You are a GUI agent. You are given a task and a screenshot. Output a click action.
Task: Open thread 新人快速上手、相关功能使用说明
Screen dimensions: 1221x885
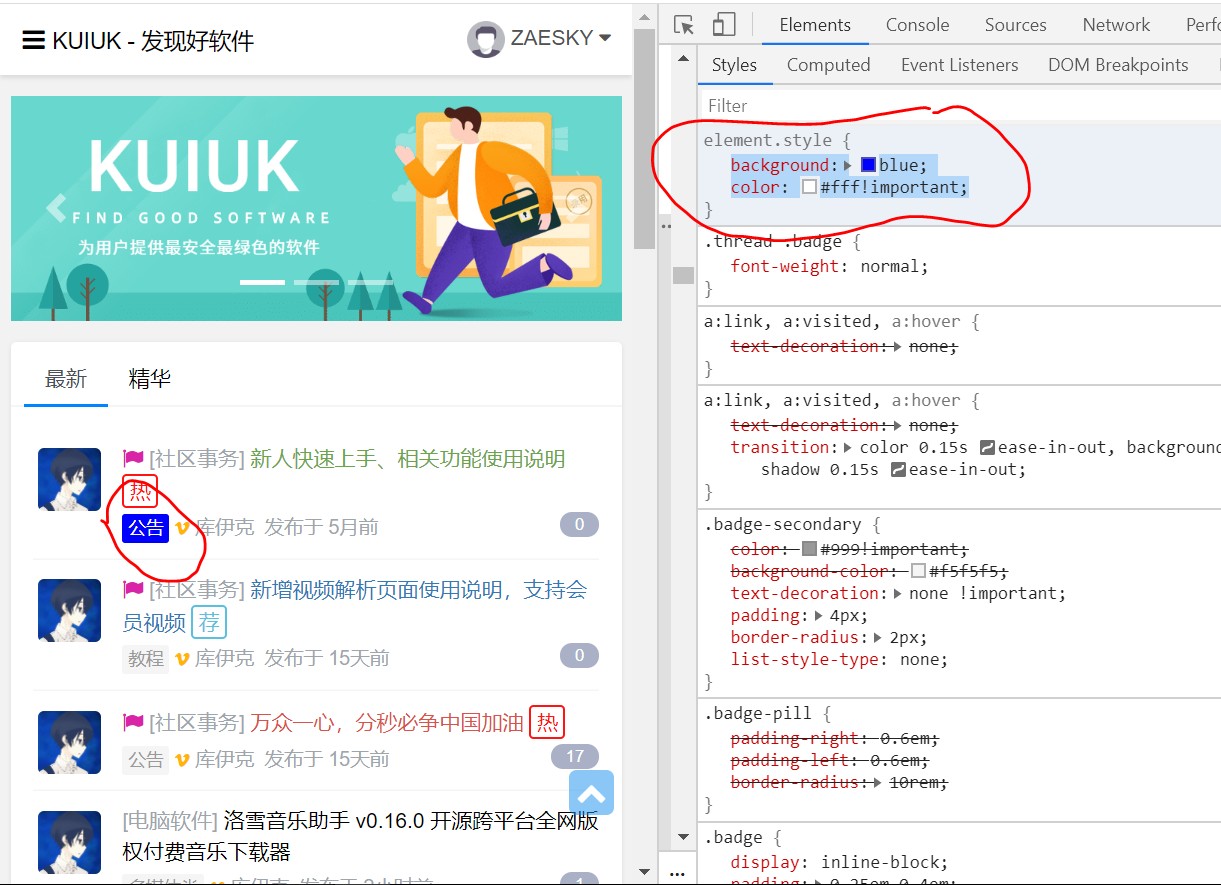(x=407, y=459)
